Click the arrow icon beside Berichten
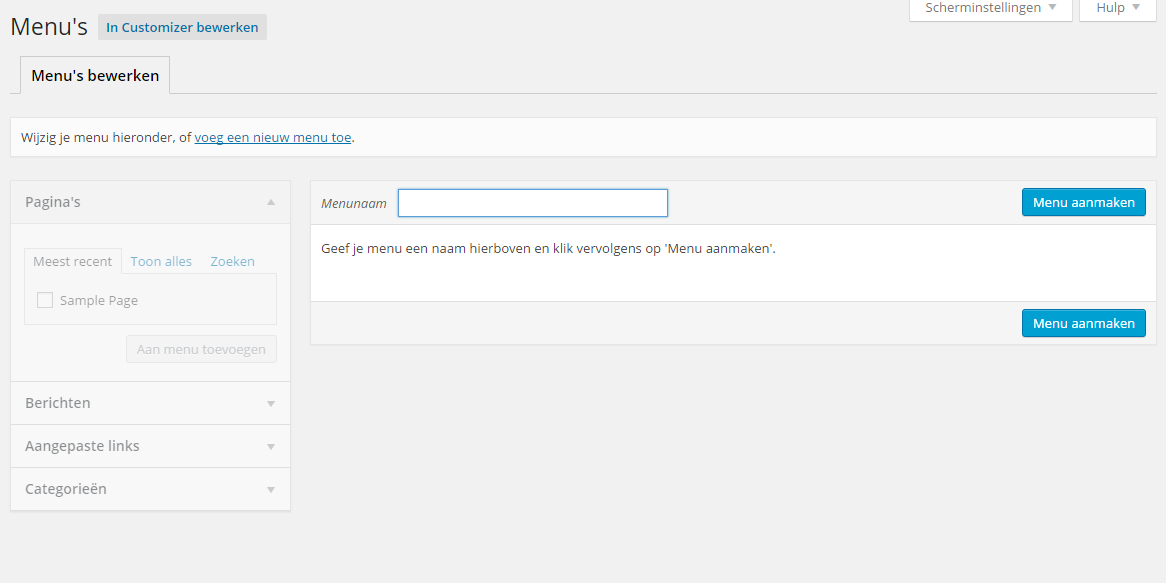This screenshot has height=583, width=1166. (270, 404)
